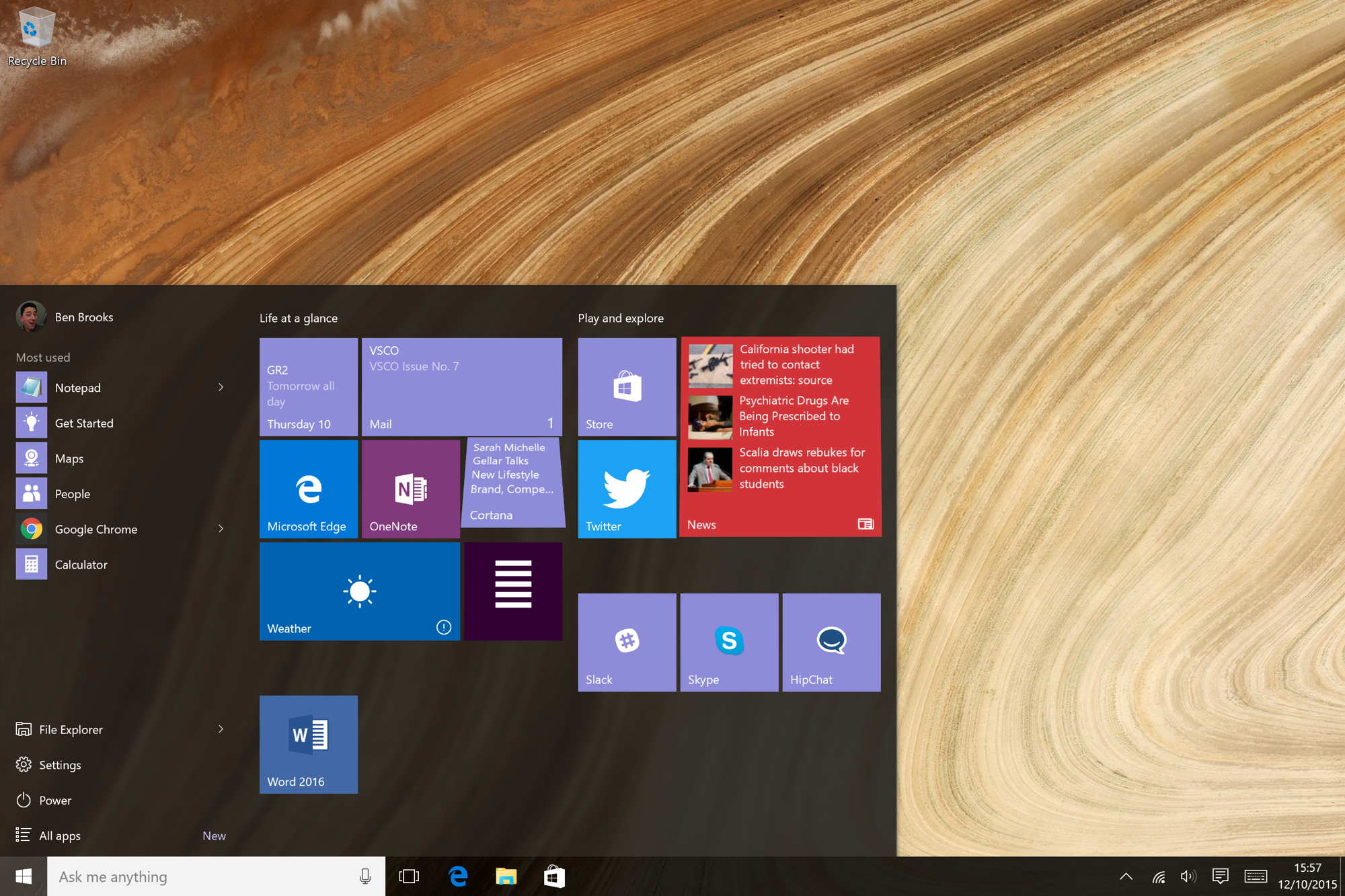Open Edge from the taskbar
Image resolution: width=1345 pixels, height=896 pixels.
[458, 877]
